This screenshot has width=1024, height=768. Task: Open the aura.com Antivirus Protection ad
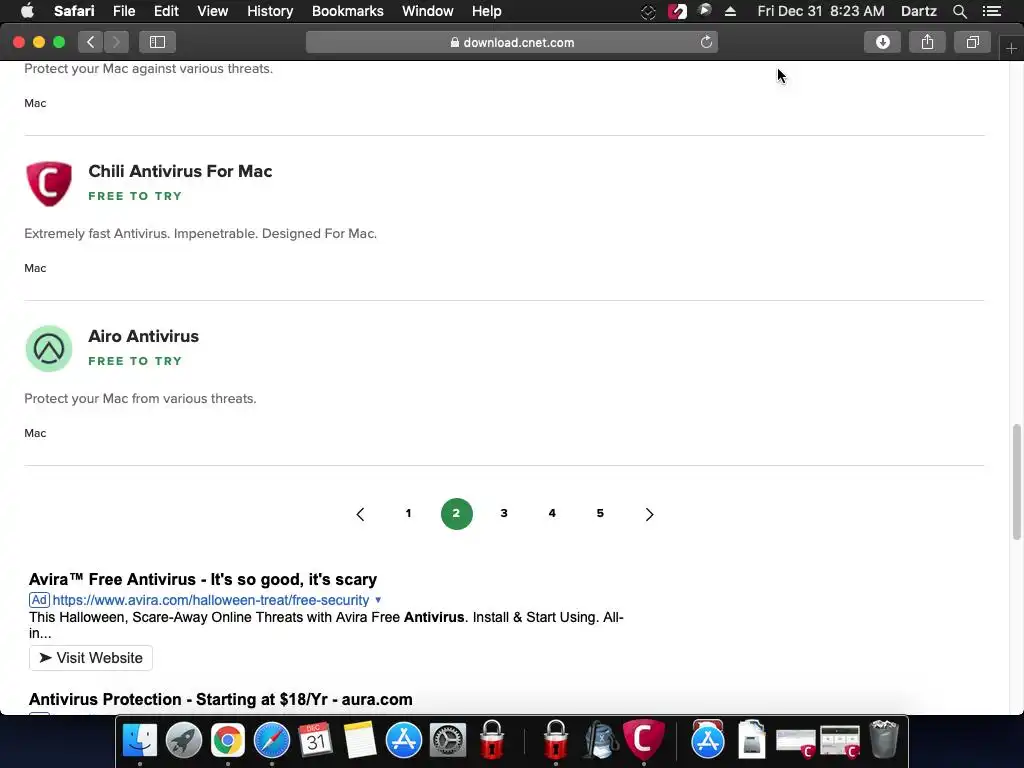[x=221, y=699]
